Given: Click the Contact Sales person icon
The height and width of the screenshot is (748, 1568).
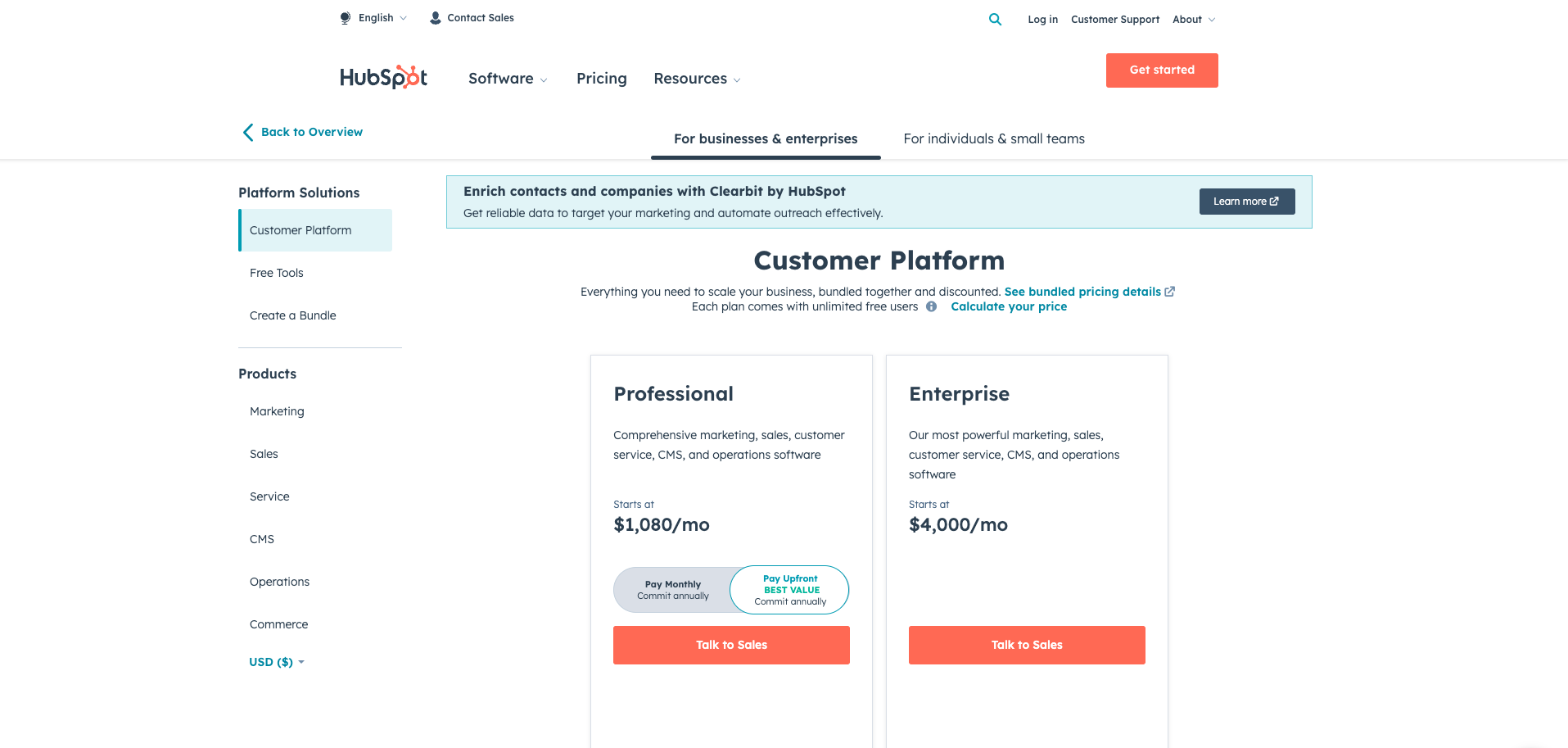Looking at the screenshot, I should [436, 18].
